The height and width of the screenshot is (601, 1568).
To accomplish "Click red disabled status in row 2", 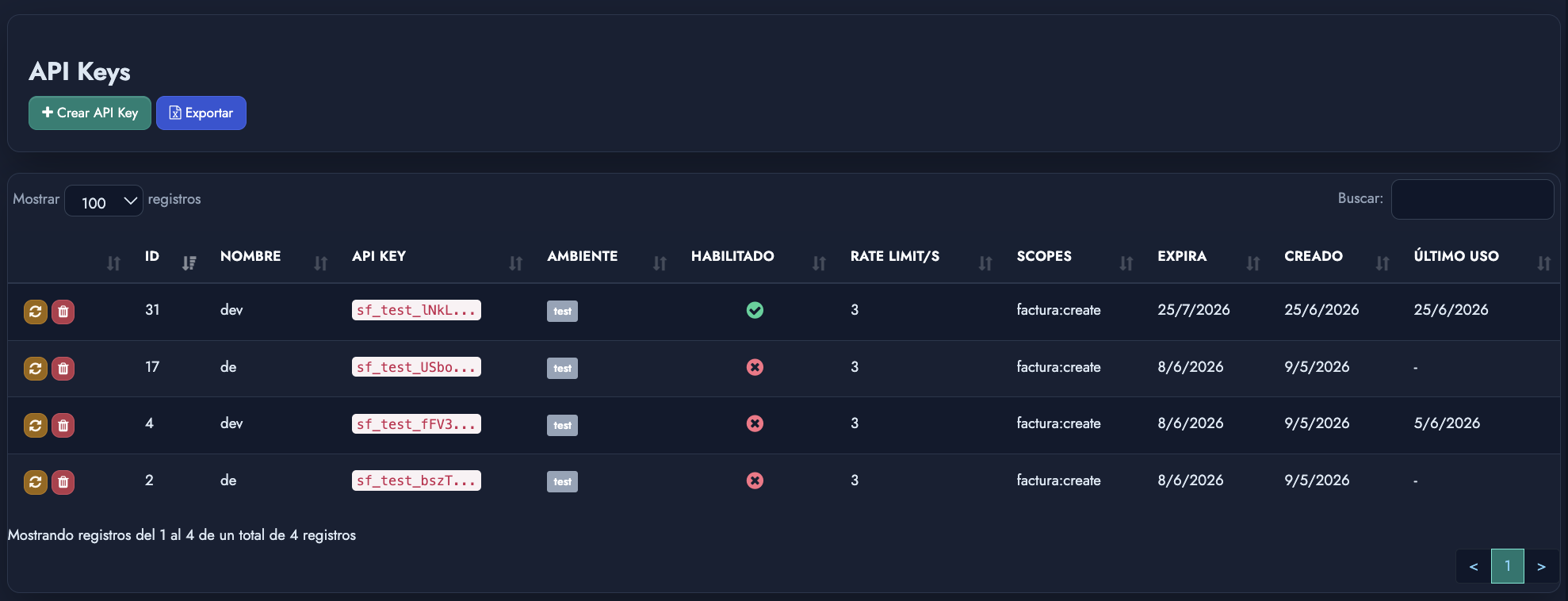I will (x=755, y=480).
